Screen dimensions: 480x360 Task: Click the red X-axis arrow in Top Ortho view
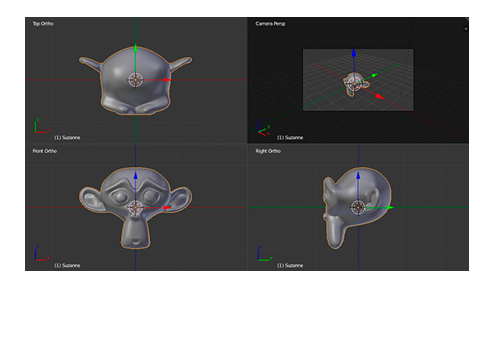click(167, 80)
